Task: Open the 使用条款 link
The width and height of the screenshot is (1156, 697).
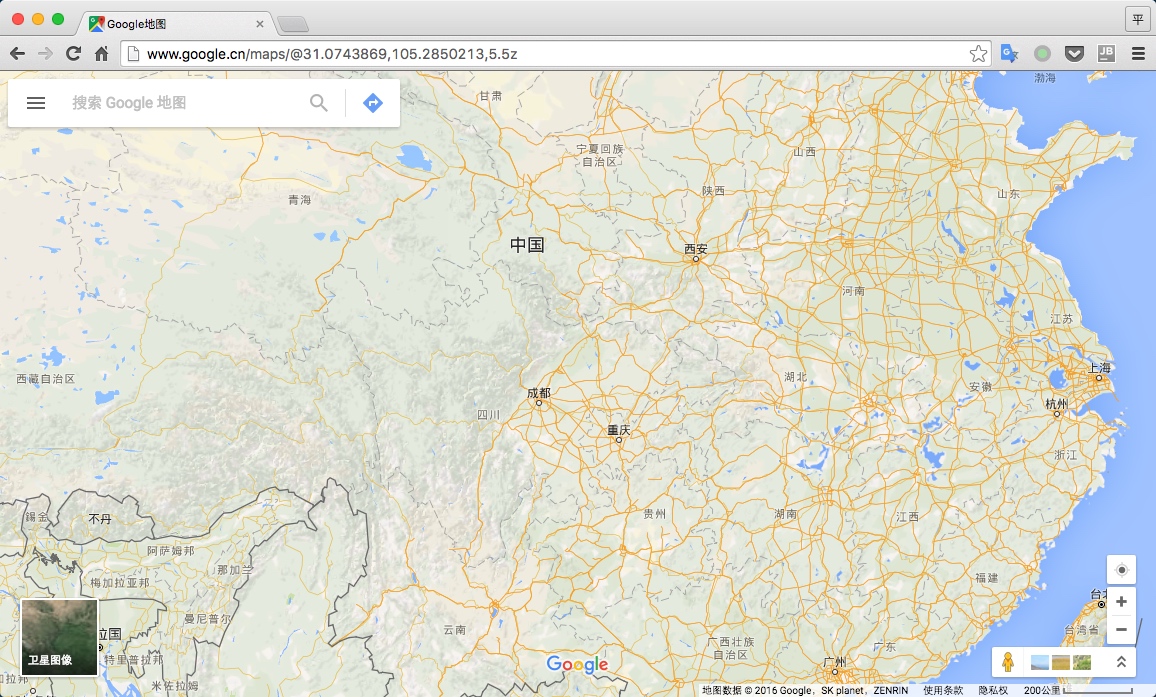Action: [943, 690]
